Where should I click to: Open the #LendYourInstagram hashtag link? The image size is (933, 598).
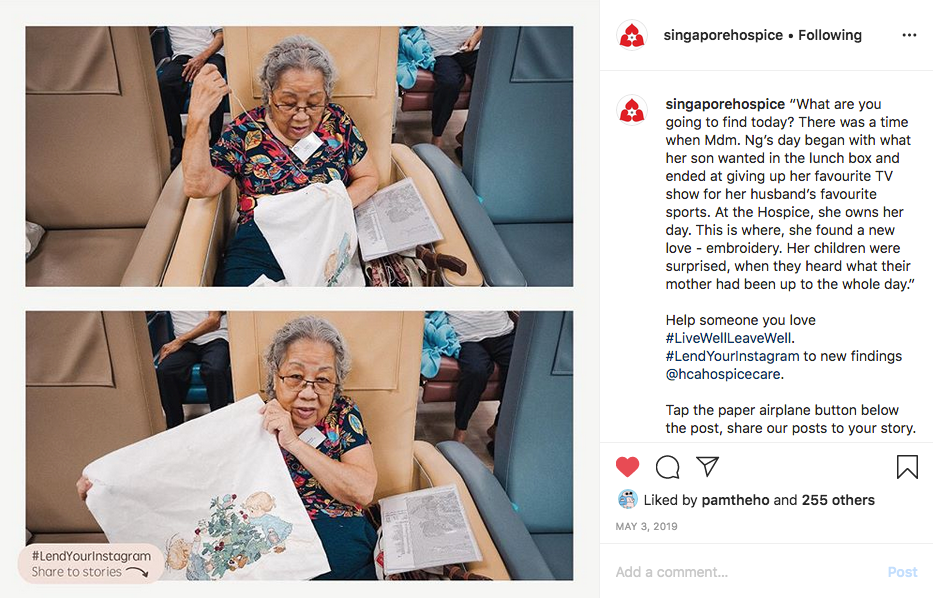(732, 356)
